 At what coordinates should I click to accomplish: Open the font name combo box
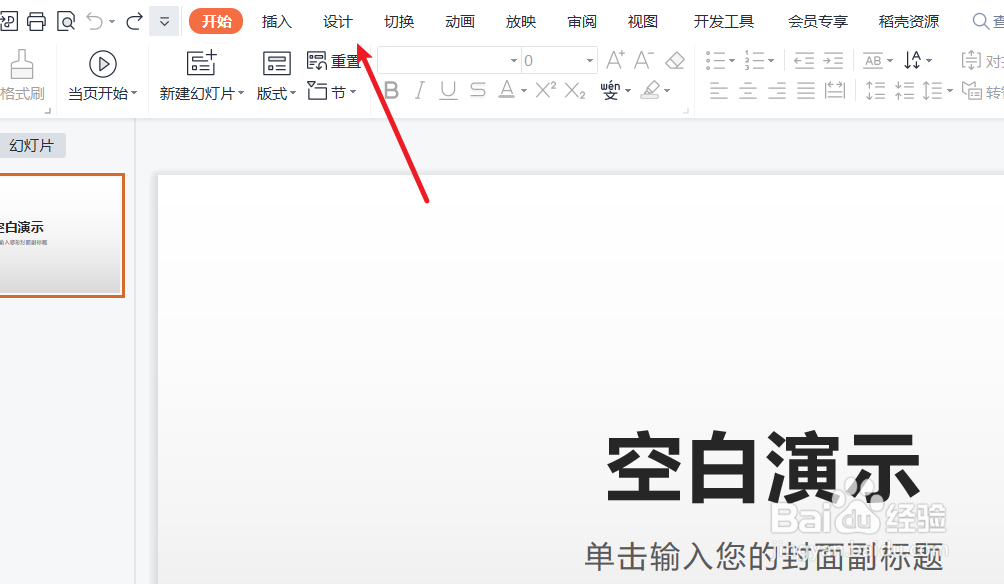[449, 60]
